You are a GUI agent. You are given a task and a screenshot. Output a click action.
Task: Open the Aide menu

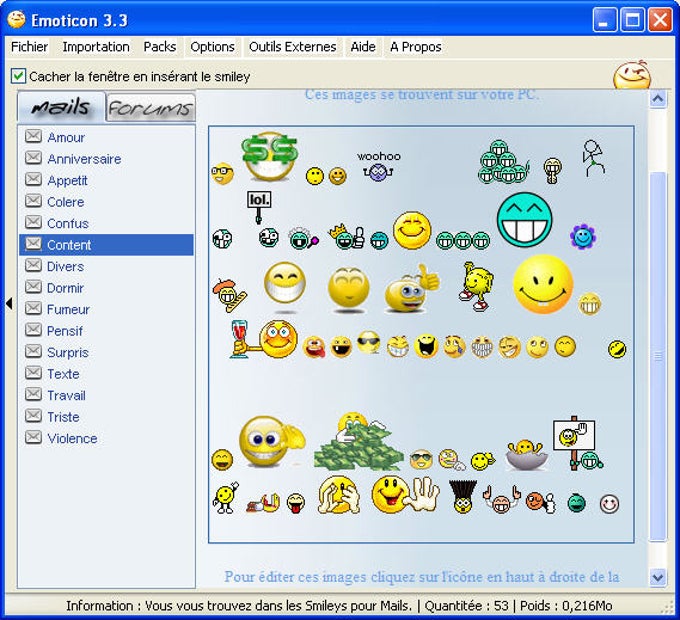coord(363,47)
